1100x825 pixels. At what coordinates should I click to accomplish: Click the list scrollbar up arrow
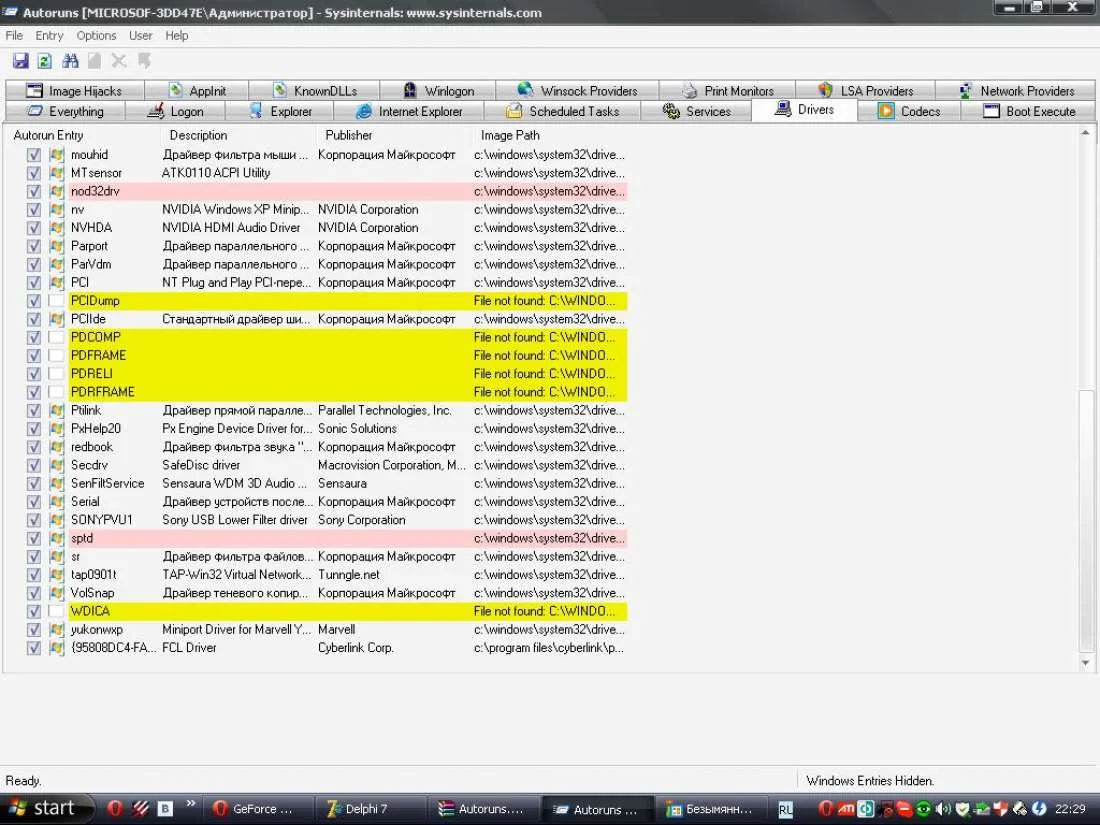point(1085,133)
